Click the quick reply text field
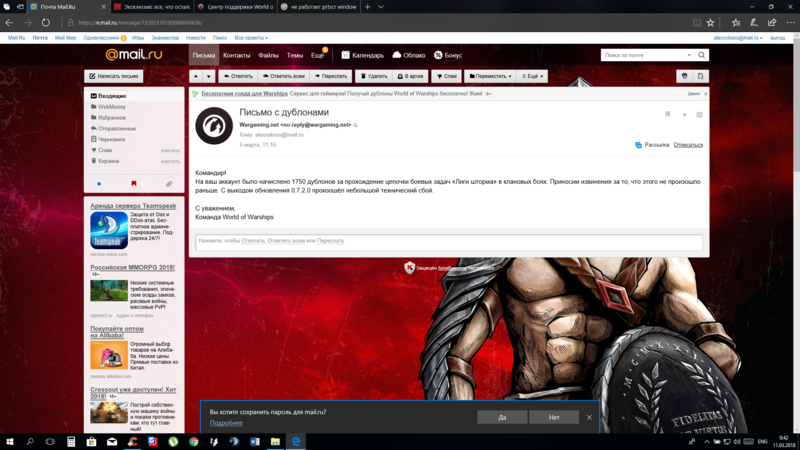800x450 pixels. coord(449,241)
